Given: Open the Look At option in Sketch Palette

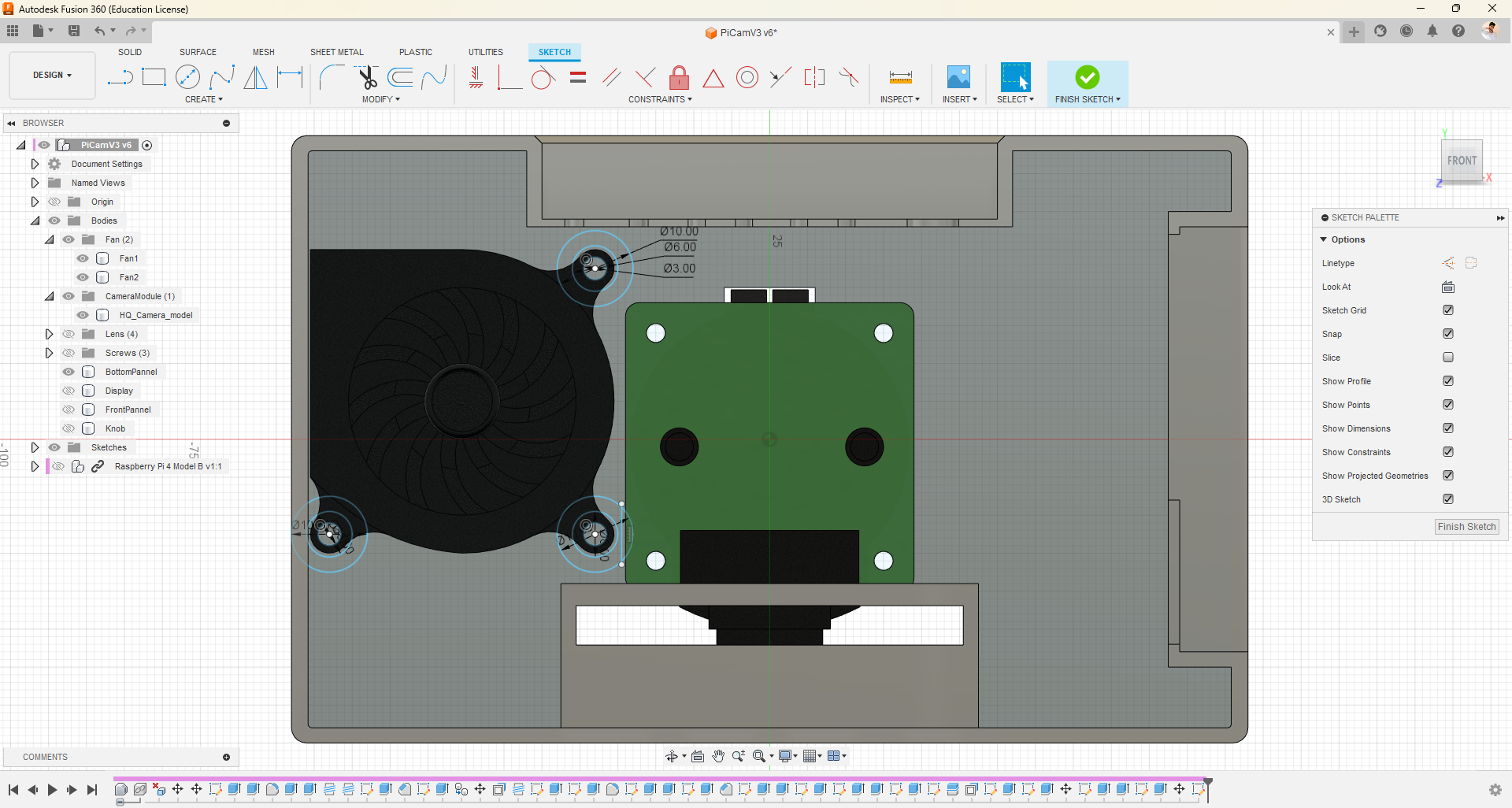Looking at the screenshot, I should [x=1447, y=287].
